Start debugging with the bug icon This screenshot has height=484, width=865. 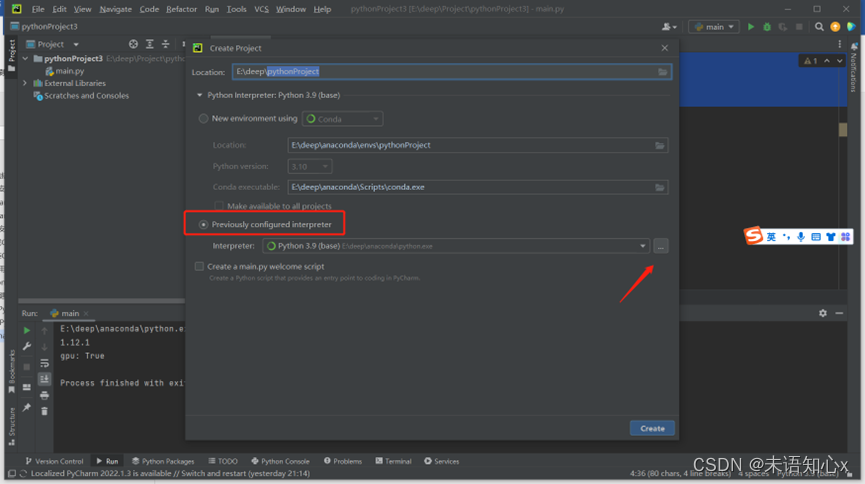pos(767,26)
